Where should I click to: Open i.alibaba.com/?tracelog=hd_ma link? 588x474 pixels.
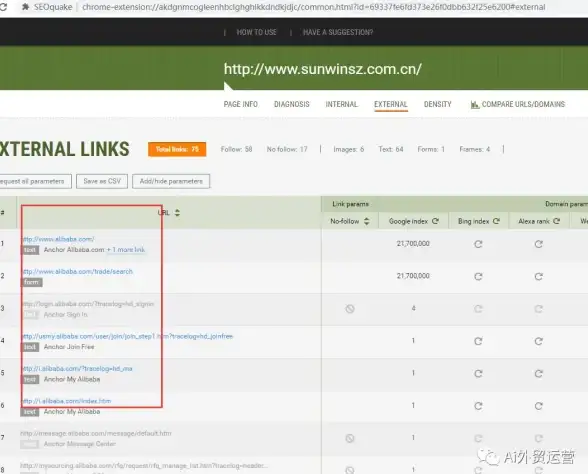tap(77, 369)
